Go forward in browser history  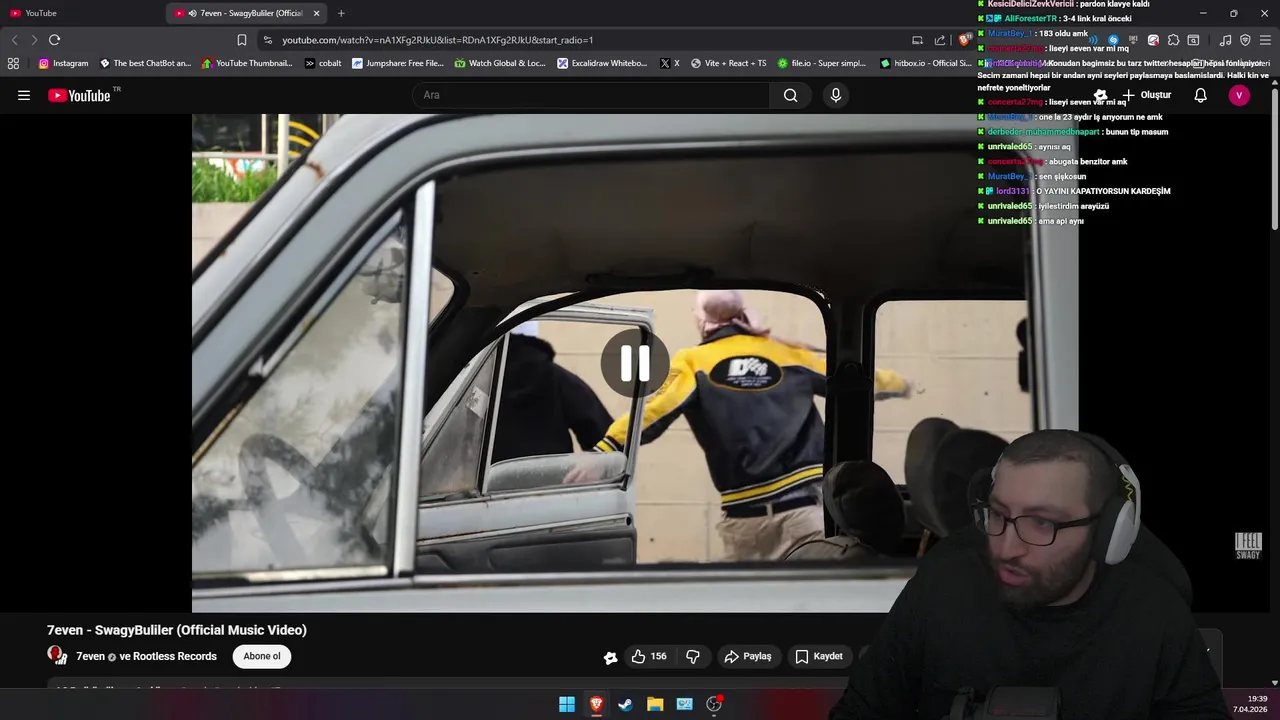point(34,40)
